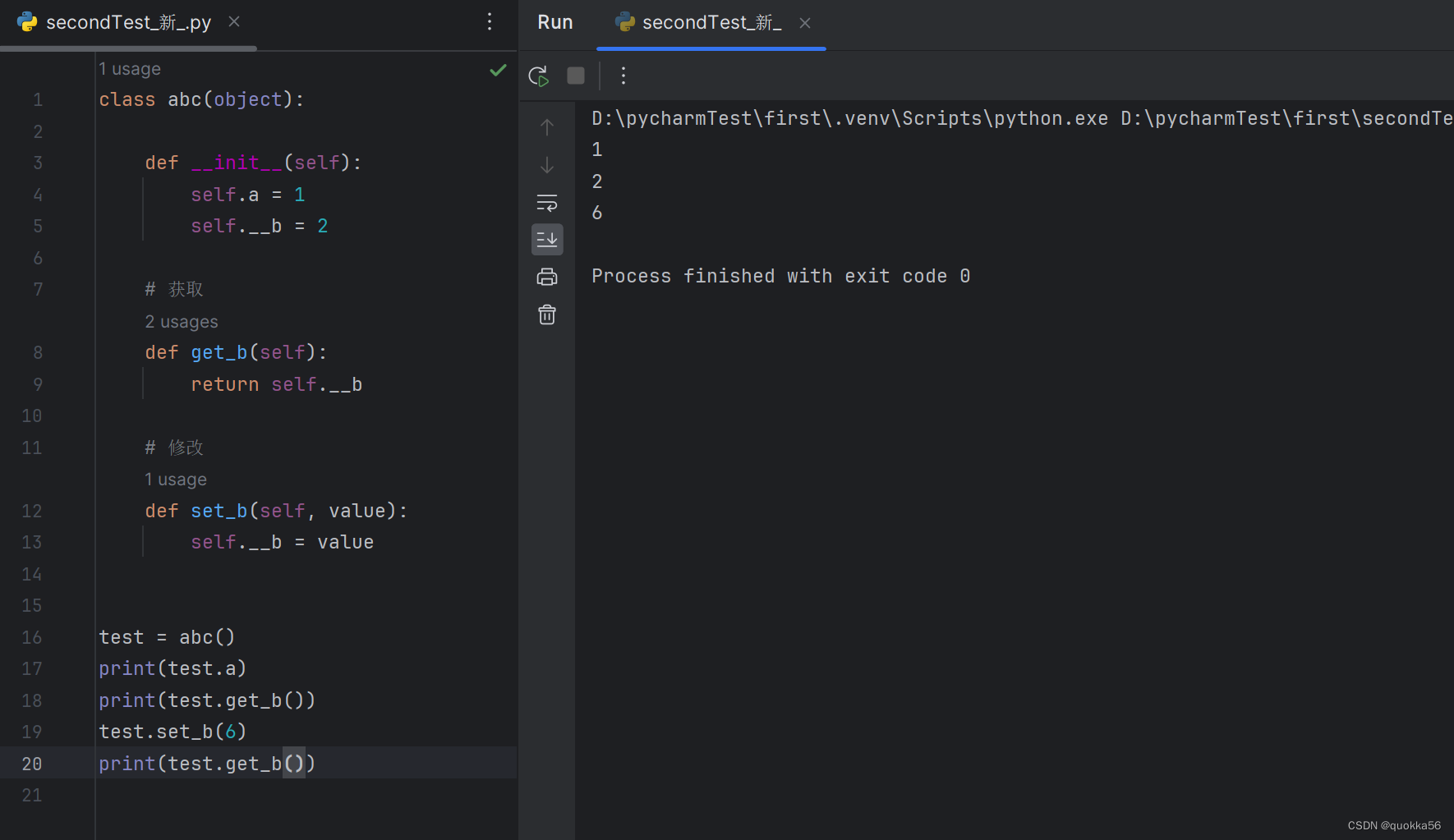Screen dimensions: 1454x840
Task: Click 'return self.__b' line
Action: [x=277, y=384]
